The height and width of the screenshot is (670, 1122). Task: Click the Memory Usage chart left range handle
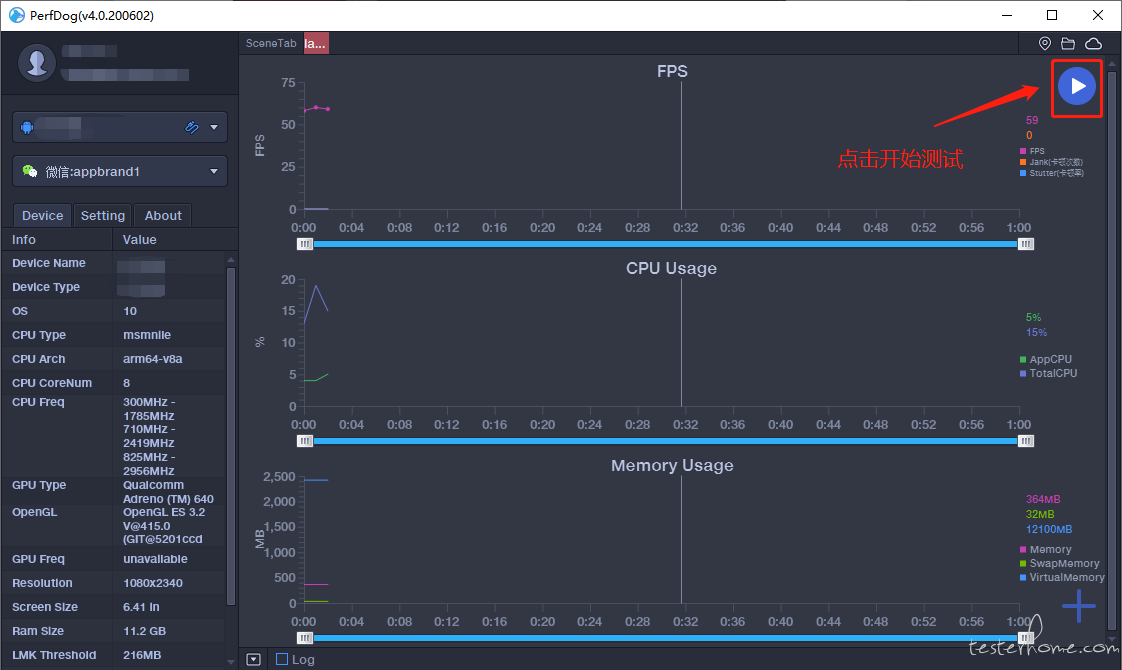click(305, 638)
